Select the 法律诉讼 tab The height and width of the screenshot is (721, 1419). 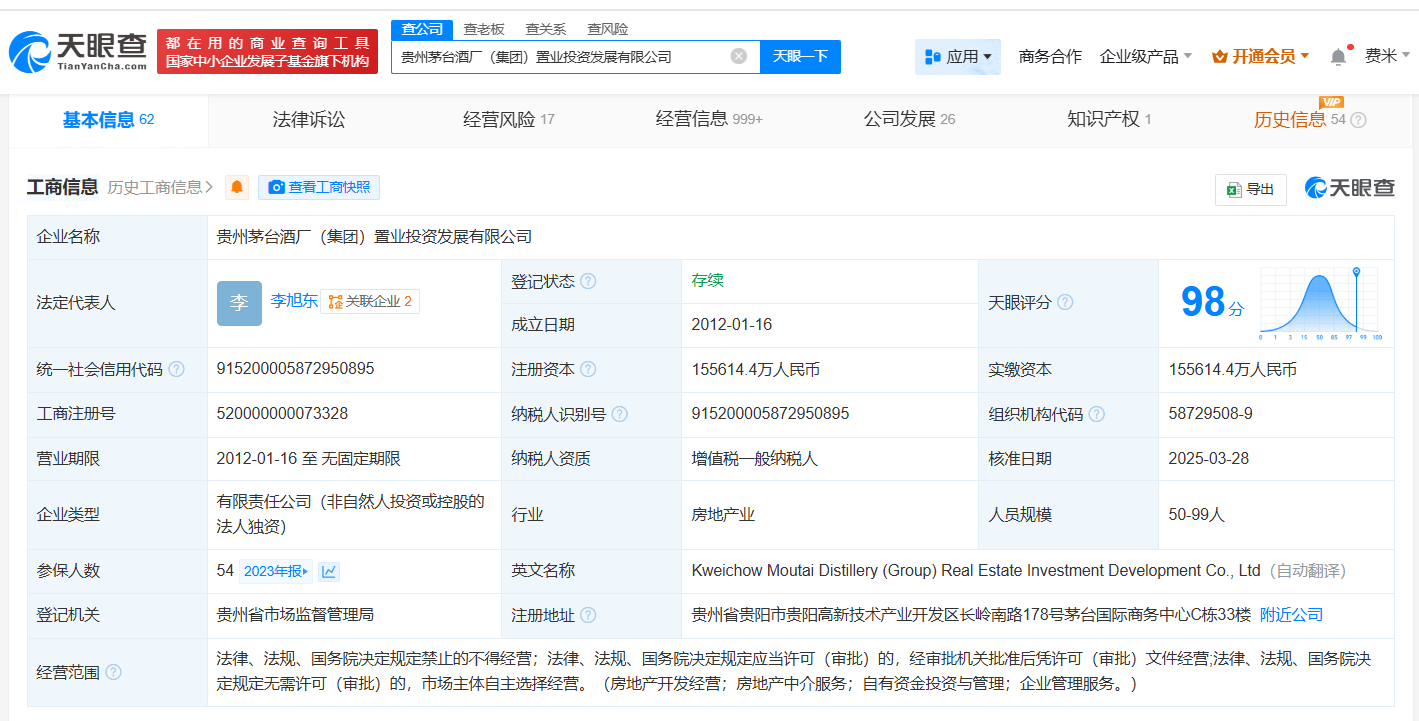[x=309, y=120]
